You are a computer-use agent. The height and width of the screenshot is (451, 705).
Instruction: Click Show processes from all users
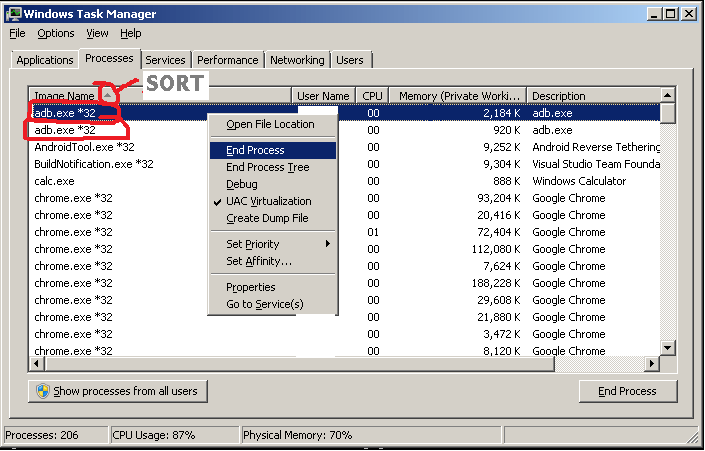coord(118,391)
